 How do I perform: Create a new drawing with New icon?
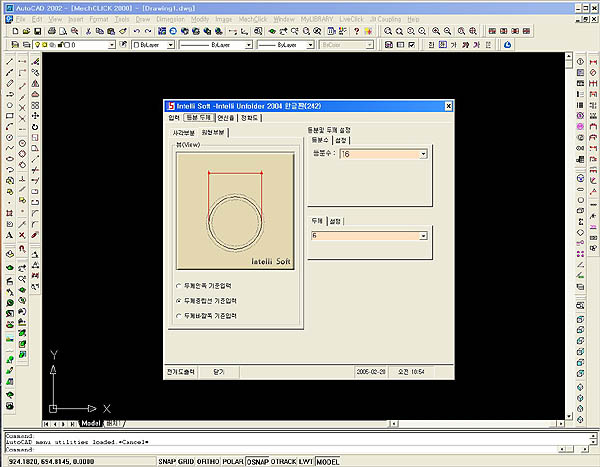[15, 31]
